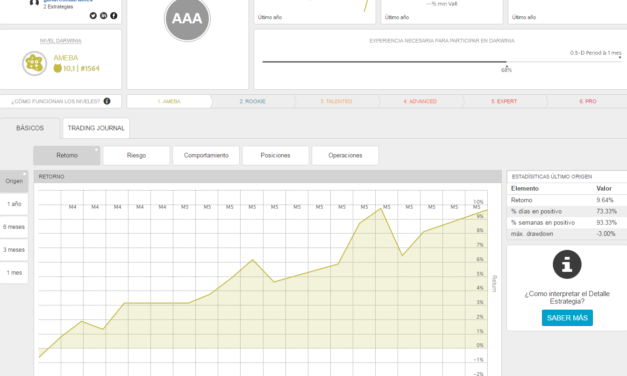This screenshot has height=376, width=627.
Task: Click the return chart peak near 10%
Action: click(380, 208)
